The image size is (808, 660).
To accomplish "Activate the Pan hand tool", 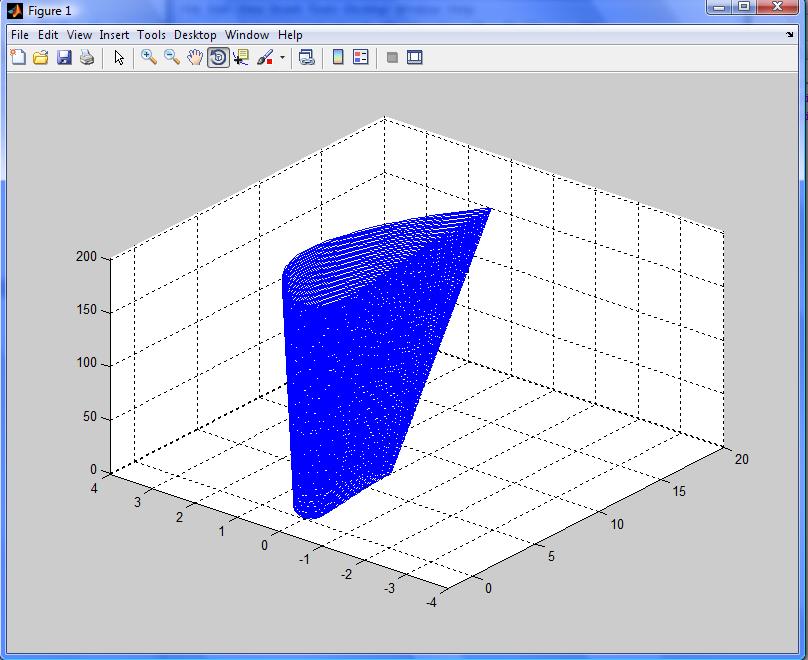I will 195,58.
